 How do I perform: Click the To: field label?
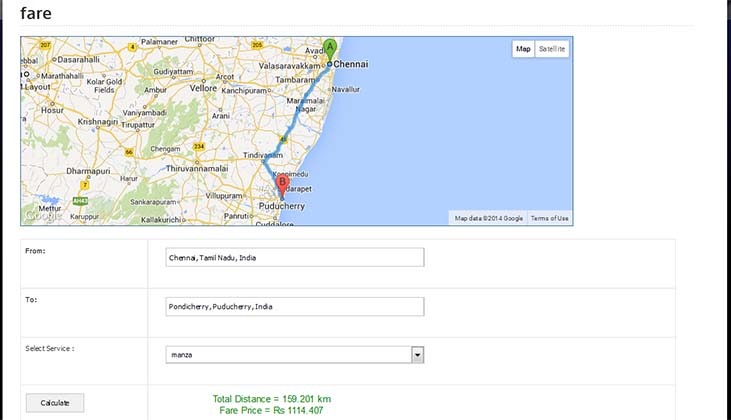click(x=31, y=300)
